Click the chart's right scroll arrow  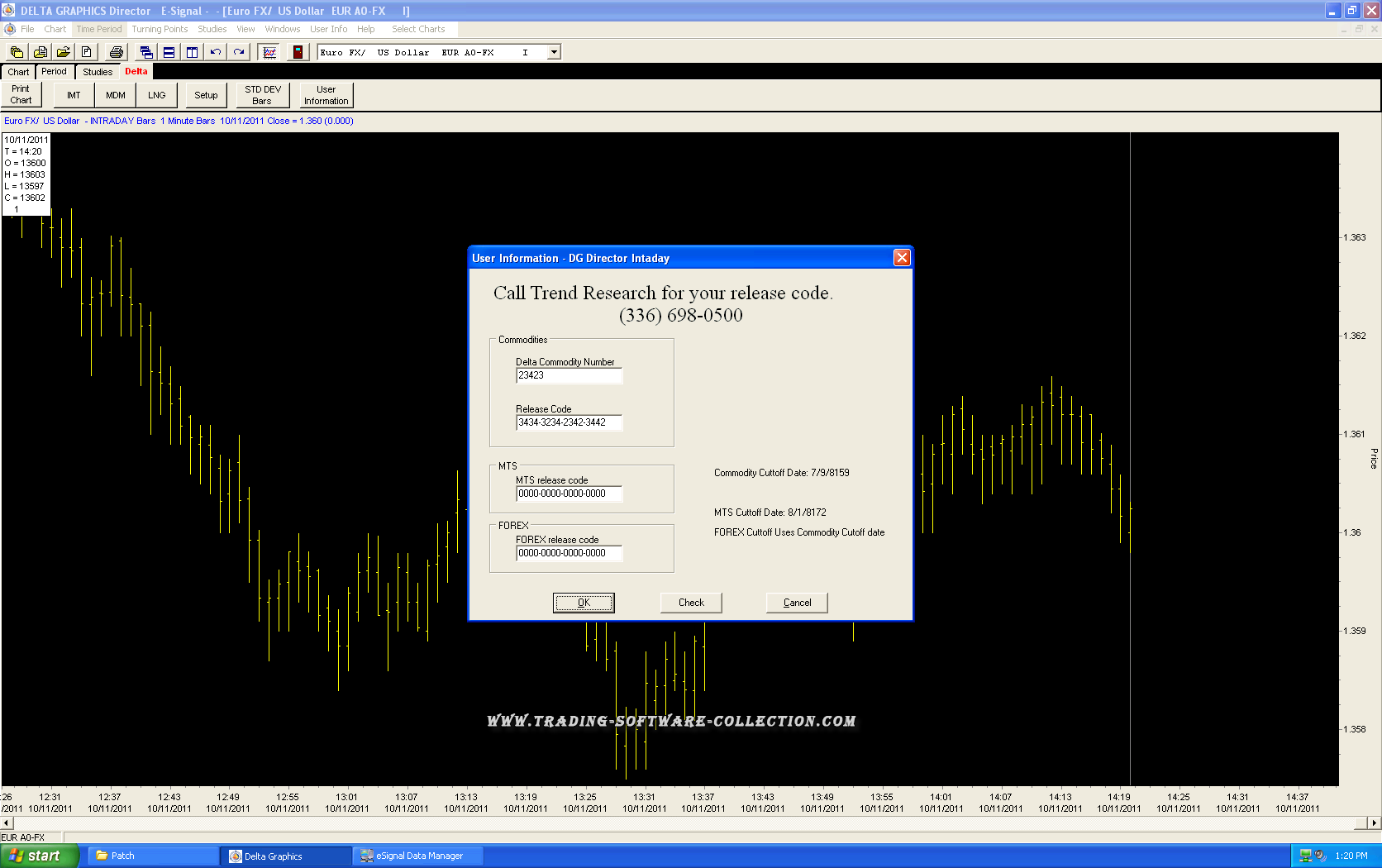[1374, 823]
